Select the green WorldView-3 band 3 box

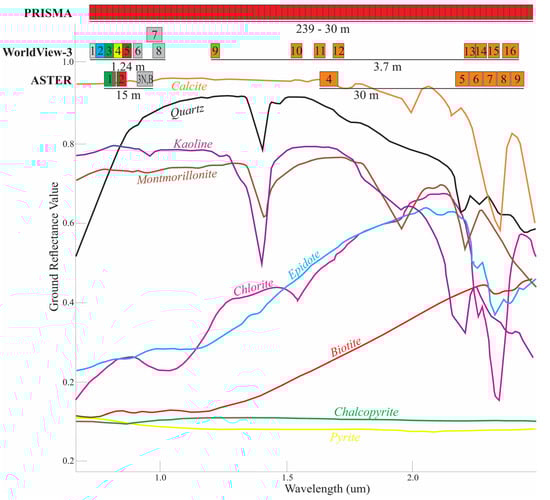(x=109, y=51)
